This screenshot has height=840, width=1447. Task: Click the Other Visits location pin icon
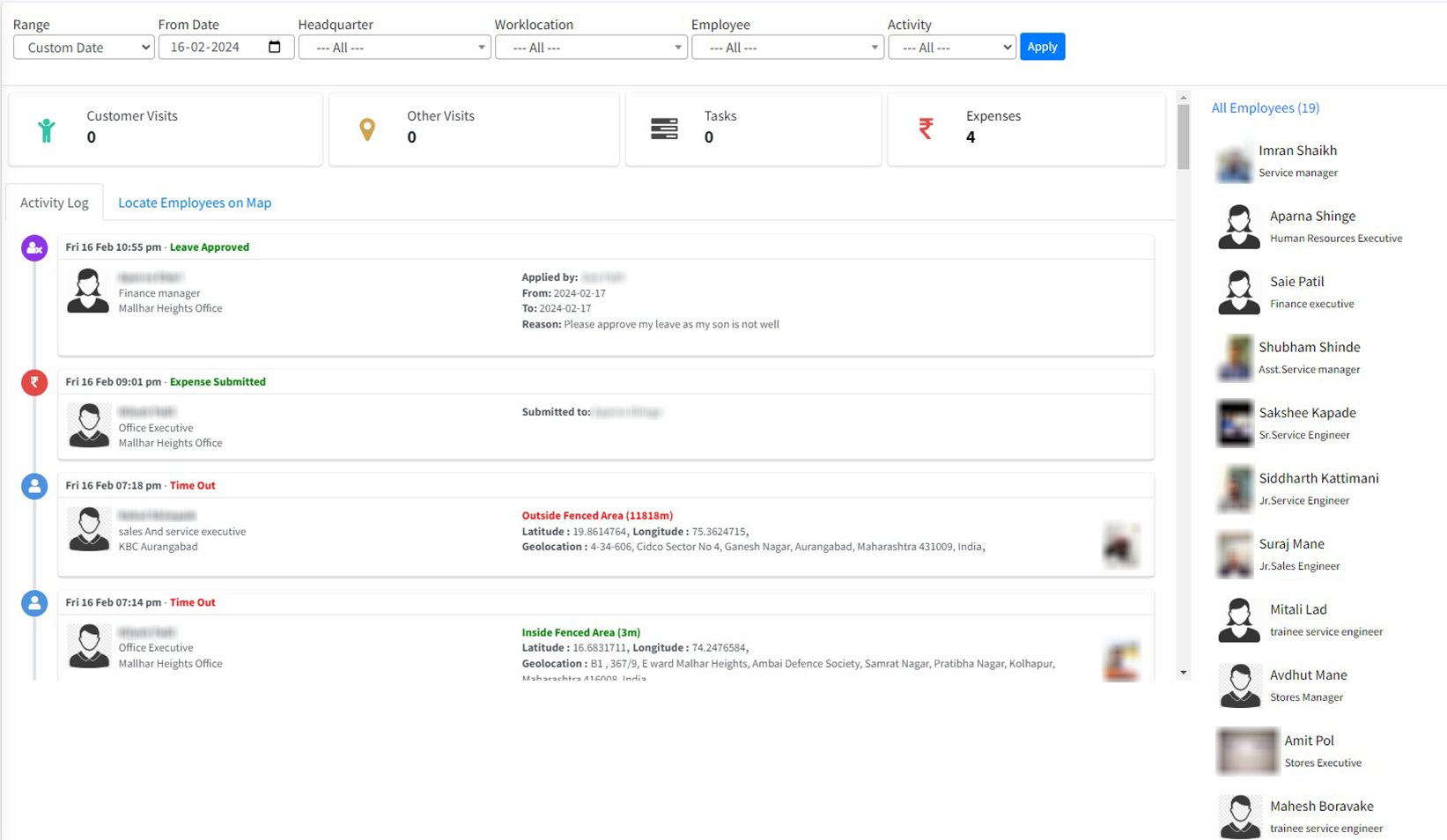pos(367,129)
